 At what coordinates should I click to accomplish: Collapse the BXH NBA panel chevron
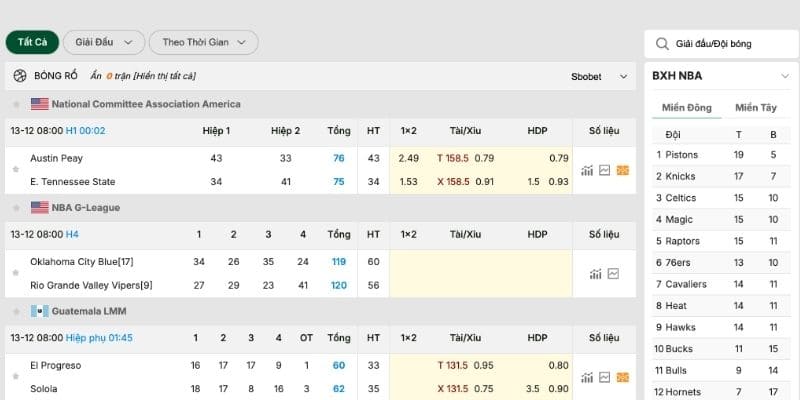coord(783,76)
